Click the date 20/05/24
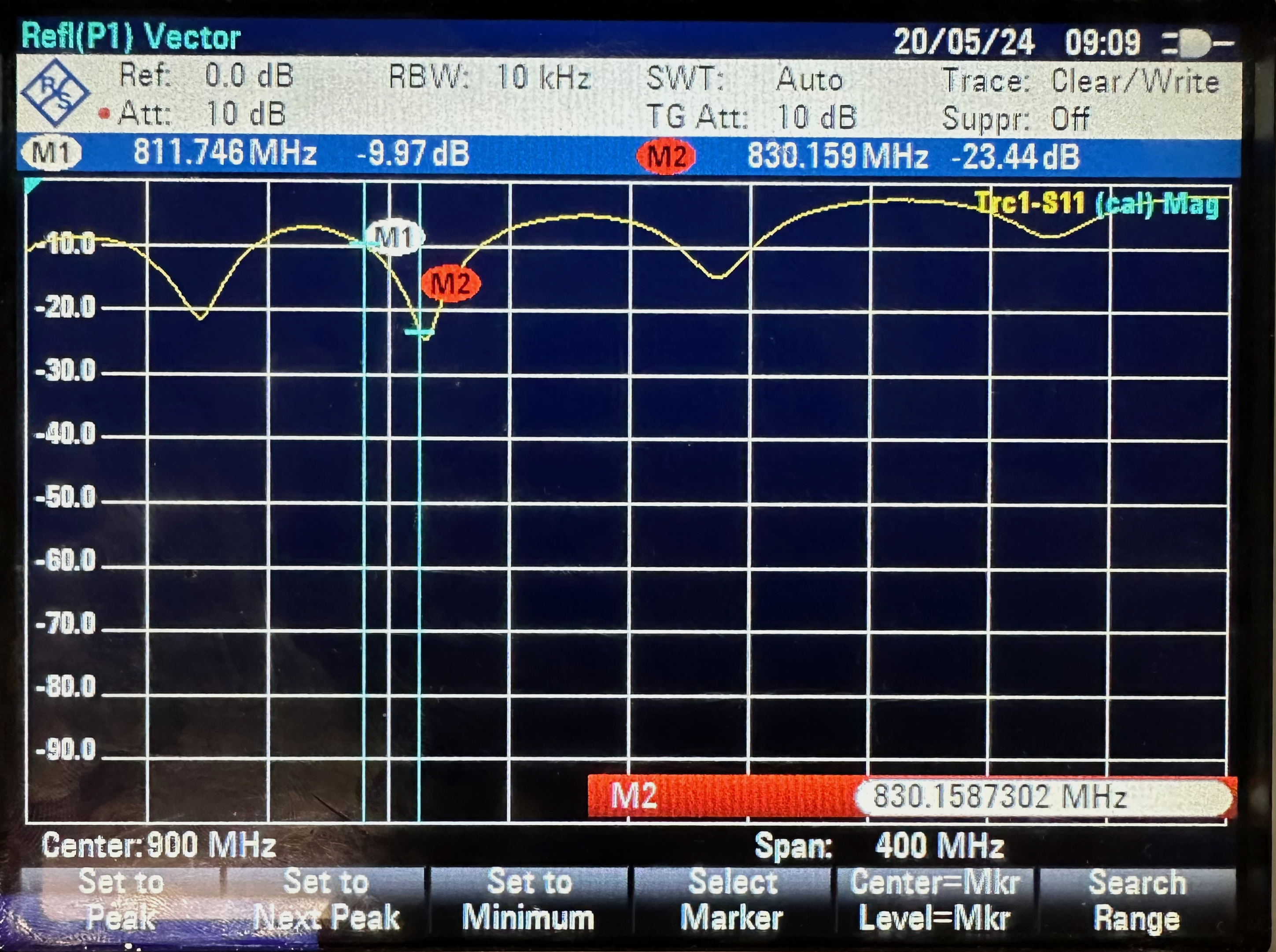This screenshot has height=952, width=1276. pyautogui.click(x=964, y=42)
